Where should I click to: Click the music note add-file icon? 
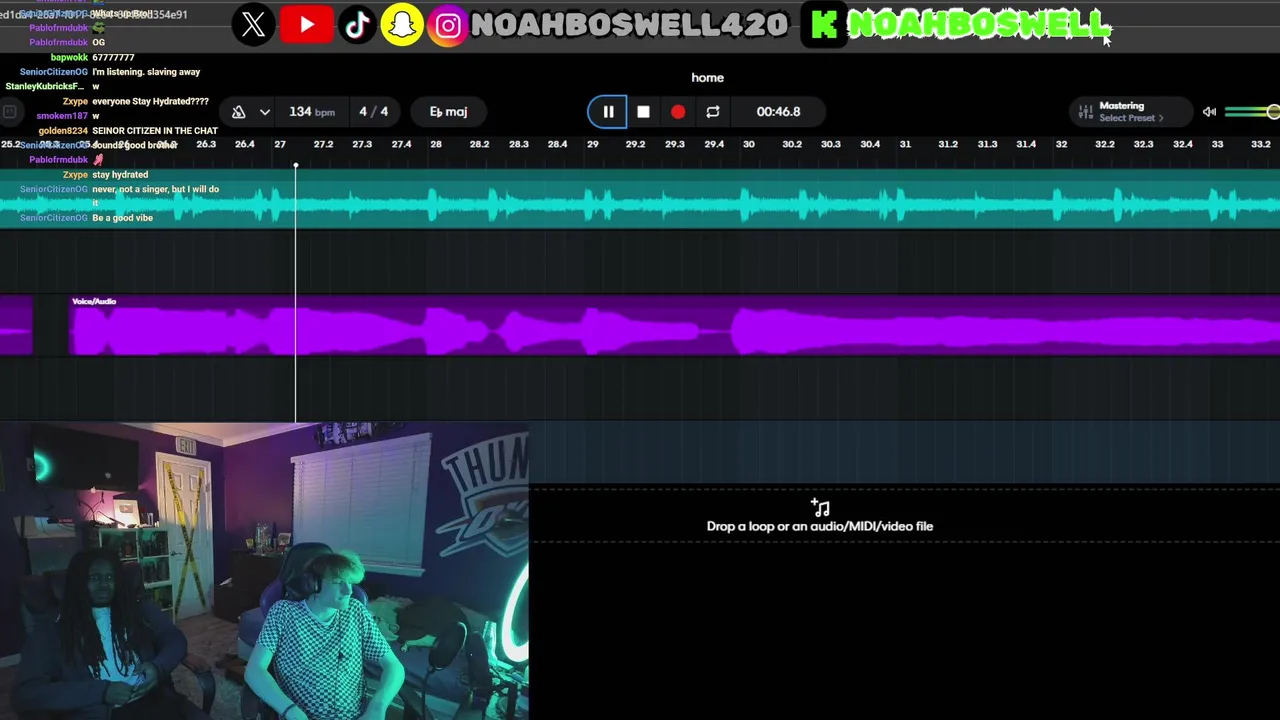point(820,507)
